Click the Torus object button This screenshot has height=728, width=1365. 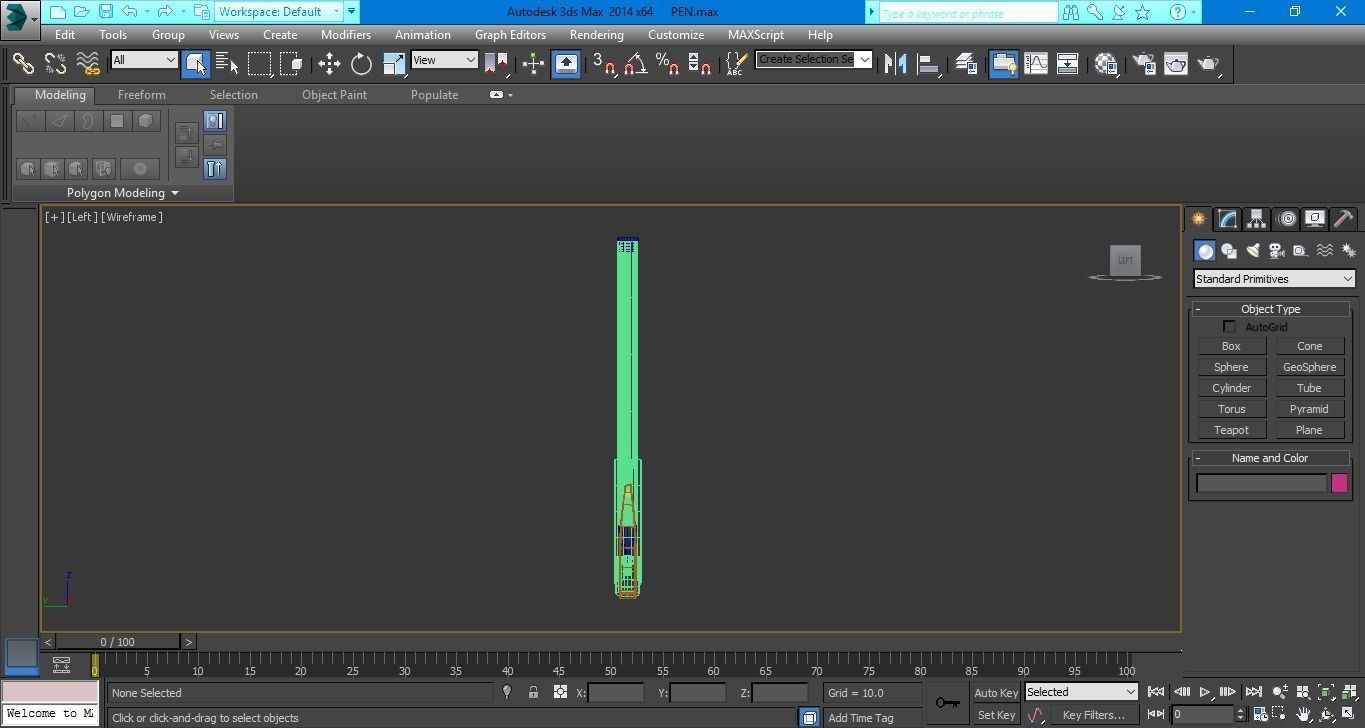click(x=1231, y=409)
